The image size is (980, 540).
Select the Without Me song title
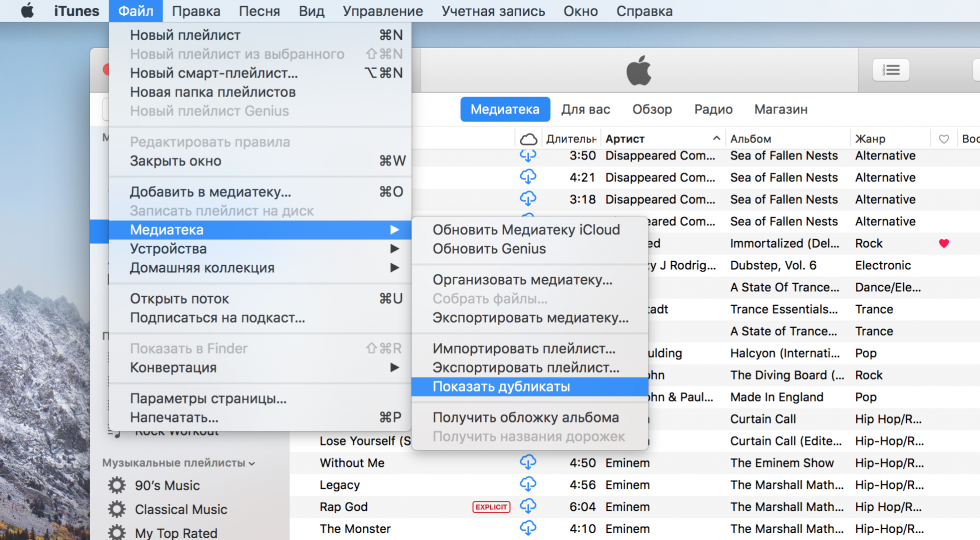352,462
